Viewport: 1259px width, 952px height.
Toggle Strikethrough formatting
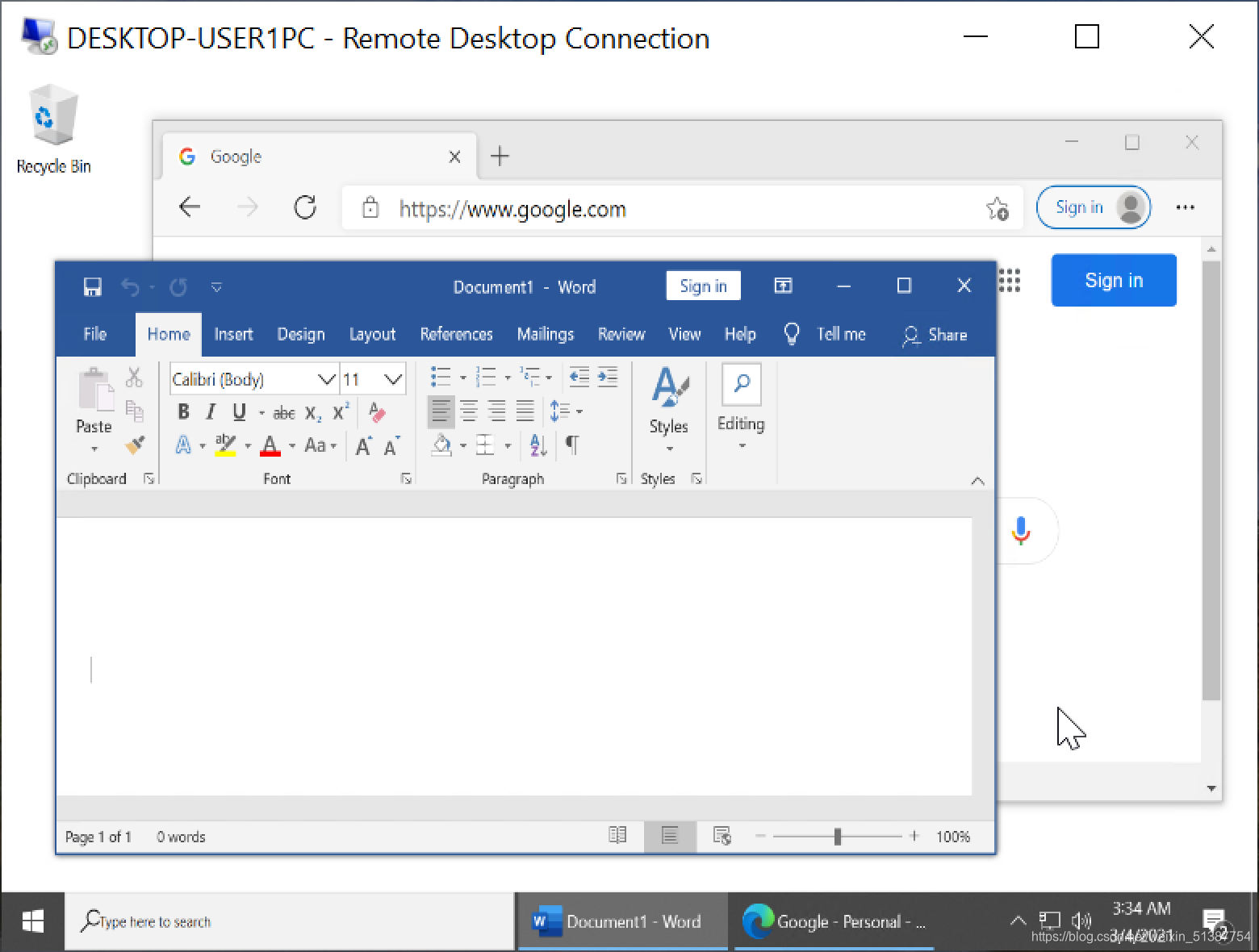pyautogui.click(x=284, y=413)
